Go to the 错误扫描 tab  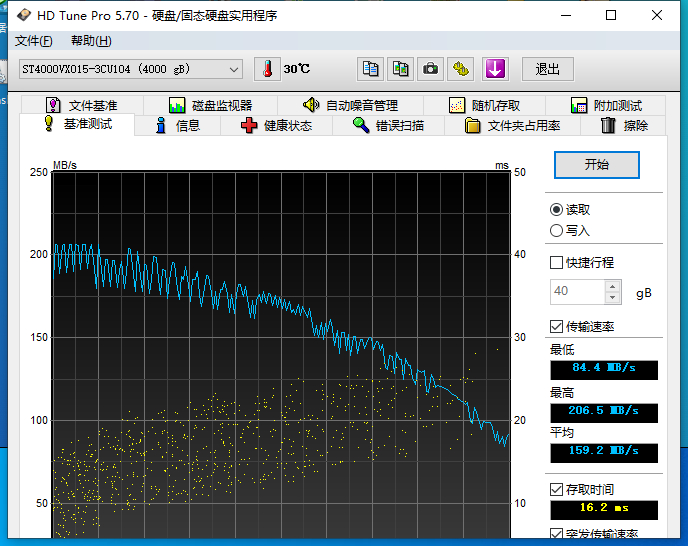(x=388, y=126)
